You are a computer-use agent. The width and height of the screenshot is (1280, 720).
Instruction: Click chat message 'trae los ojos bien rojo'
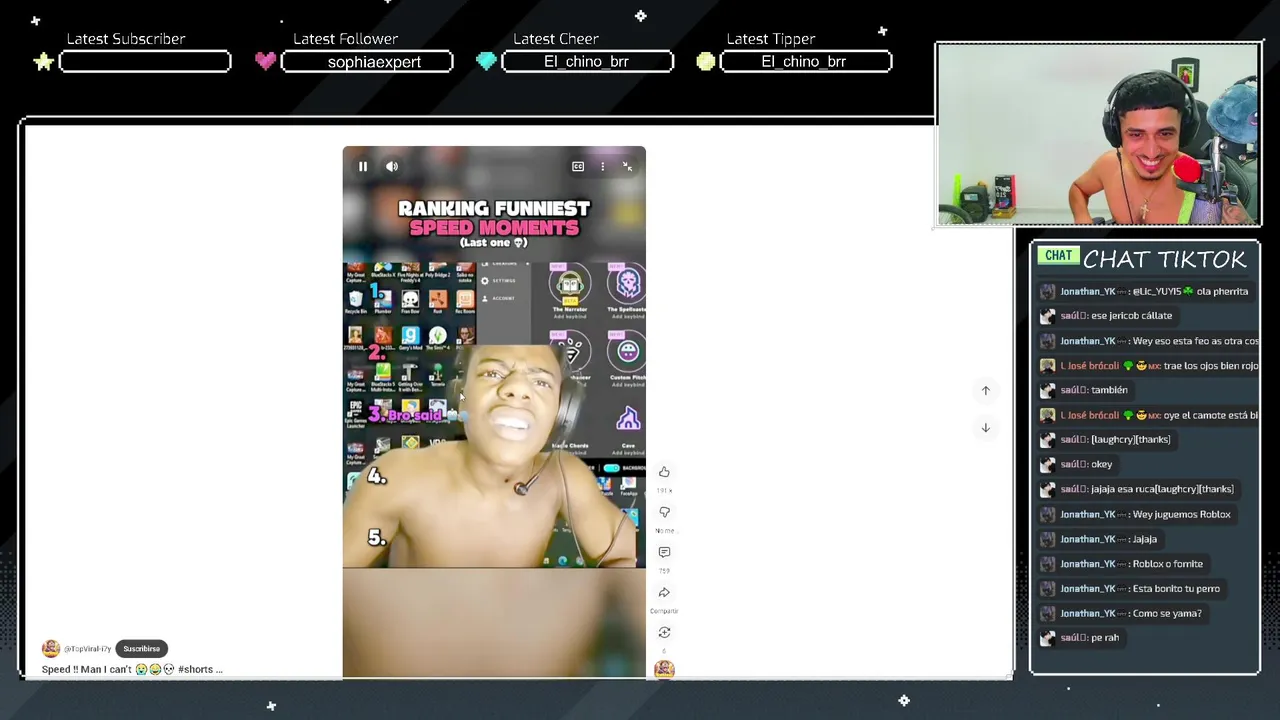click(1211, 366)
